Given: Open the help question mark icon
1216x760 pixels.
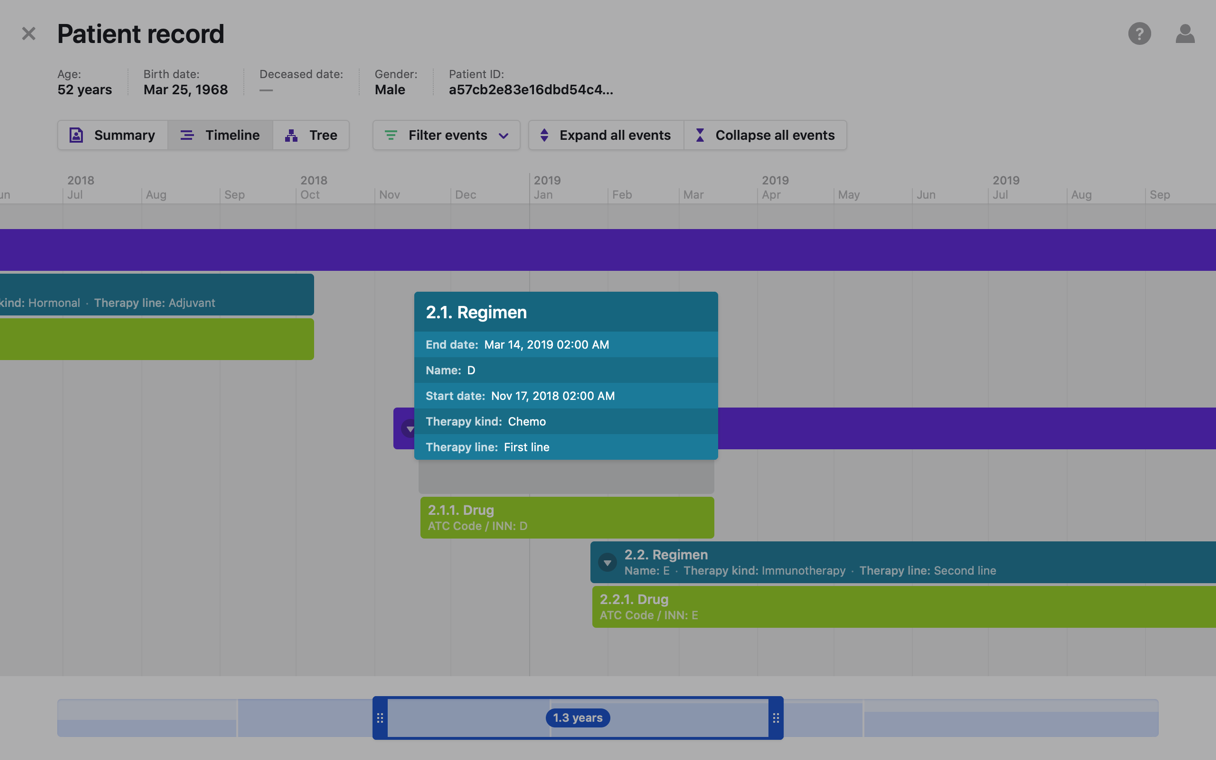Looking at the screenshot, I should (x=1139, y=34).
